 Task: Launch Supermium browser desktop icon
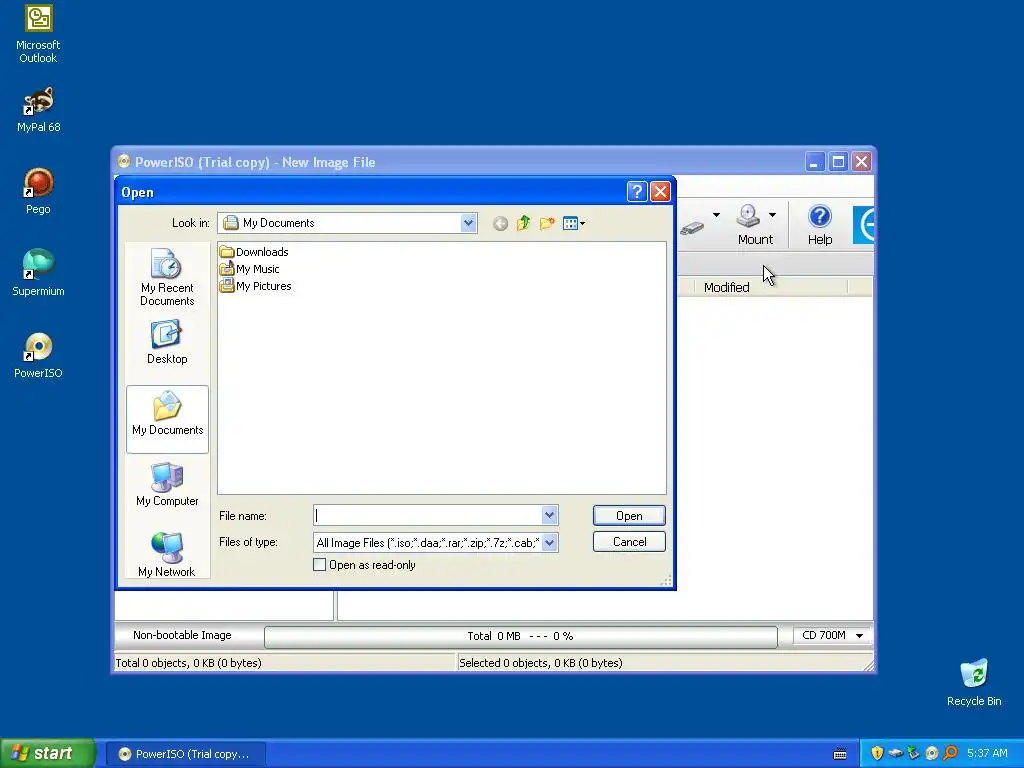(38, 273)
